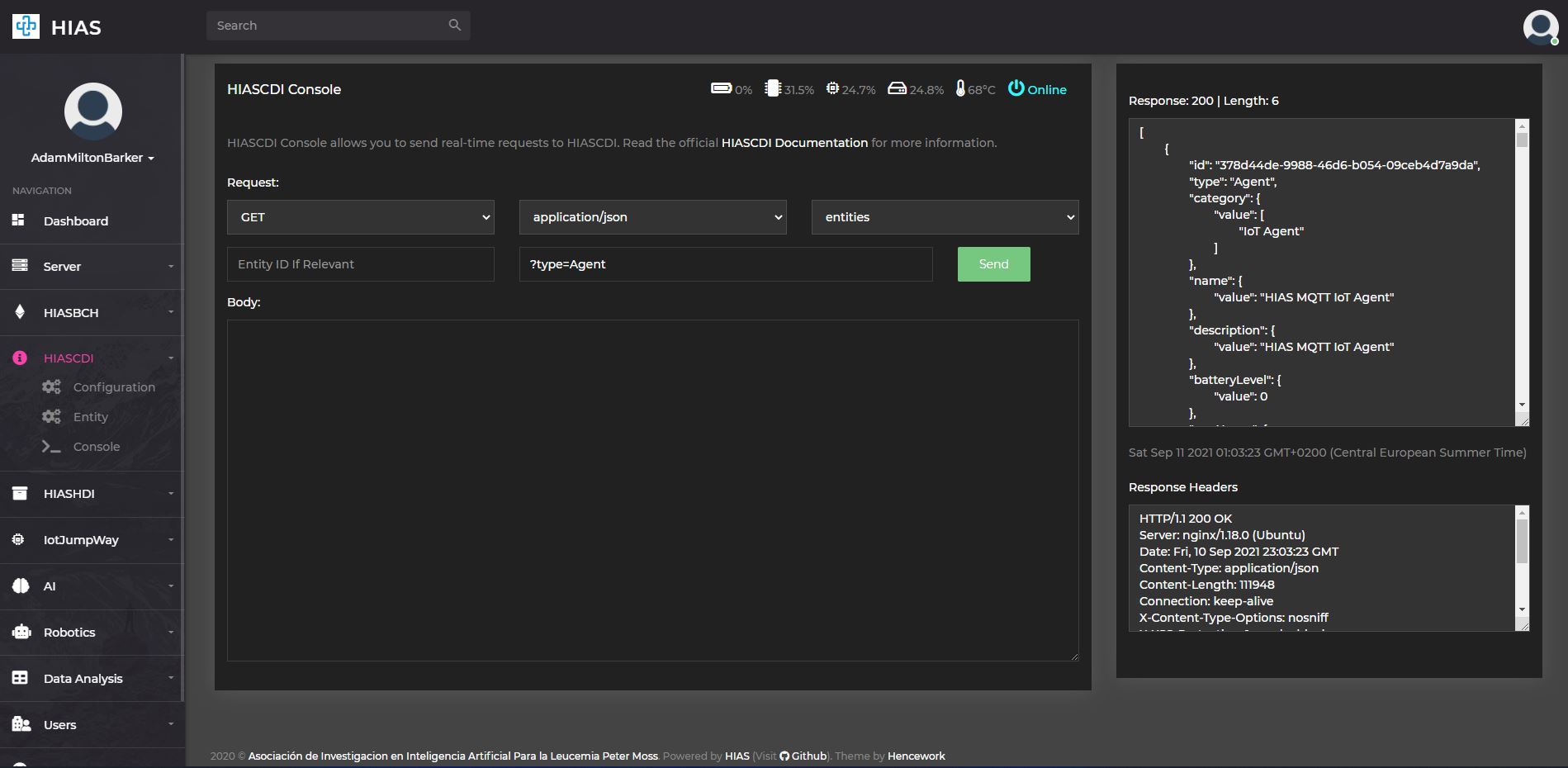
Task: Click the search magnifier icon
Action: [455, 25]
